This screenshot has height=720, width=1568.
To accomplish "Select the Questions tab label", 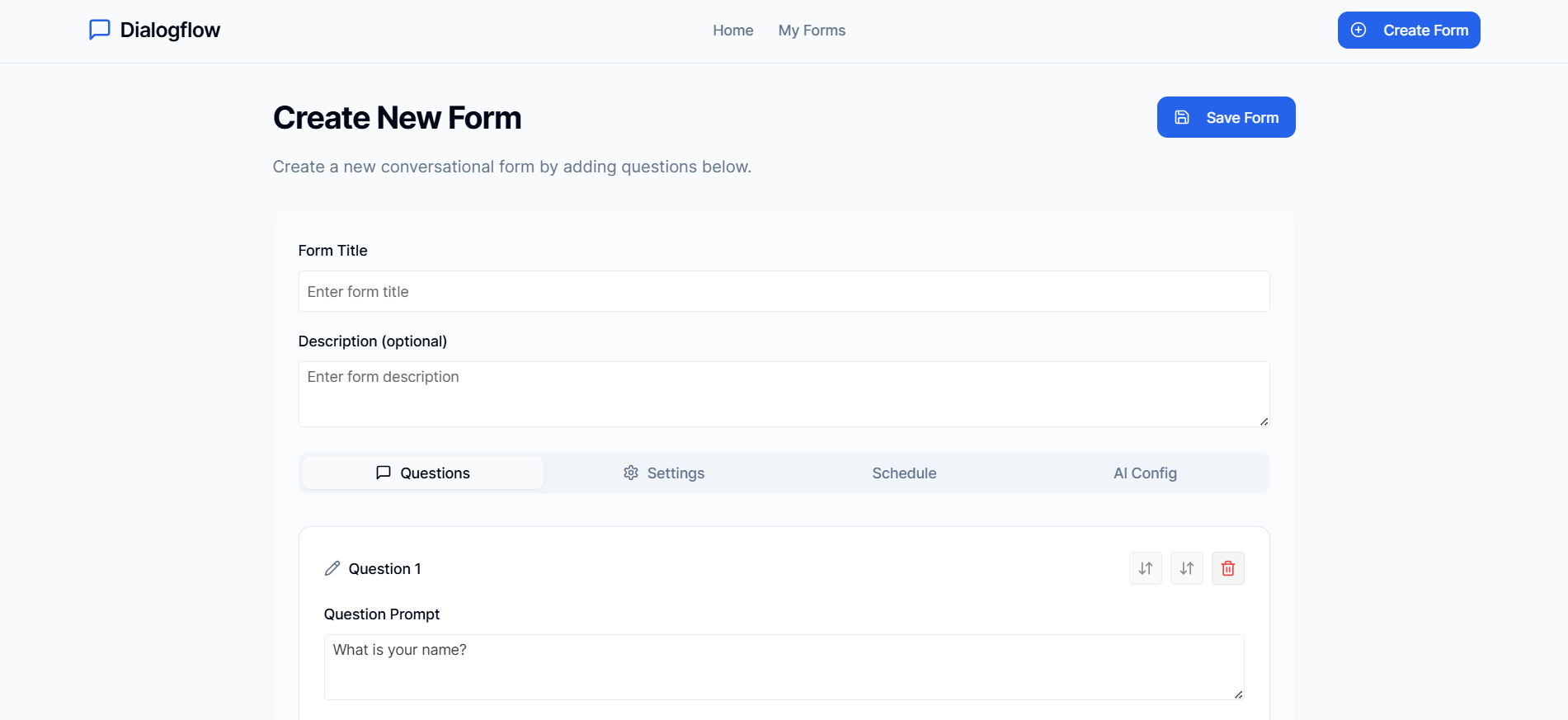I will click(435, 473).
